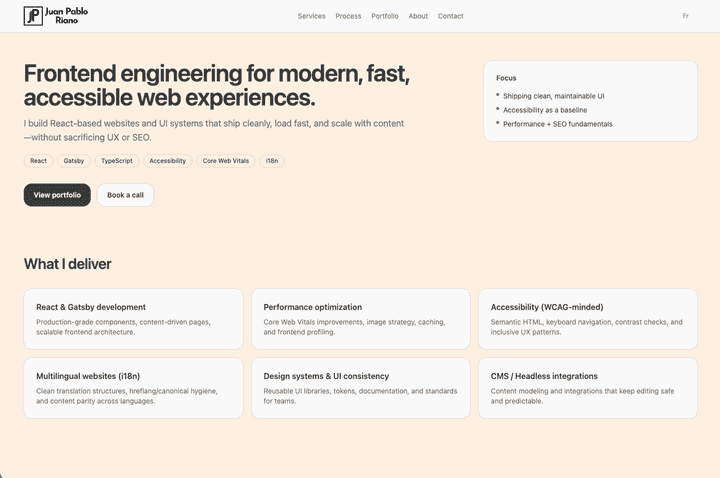
Task: Open the Contact navigation link
Action: pyautogui.click(x=450, y=16)
